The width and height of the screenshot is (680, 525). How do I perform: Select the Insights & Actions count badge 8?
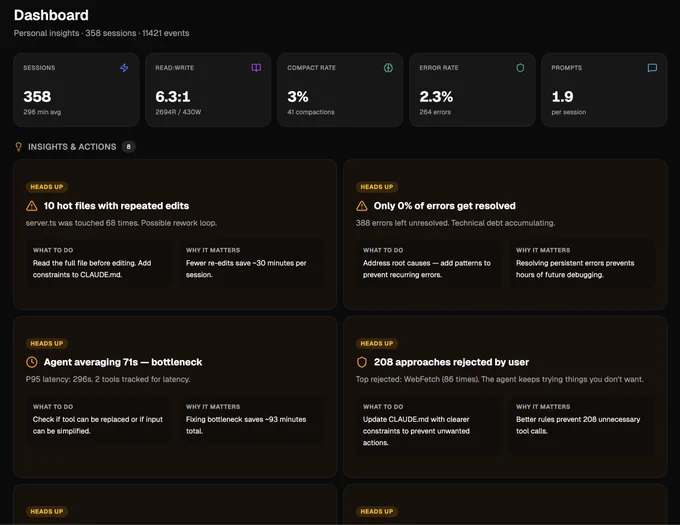click(x=128, y=147)
